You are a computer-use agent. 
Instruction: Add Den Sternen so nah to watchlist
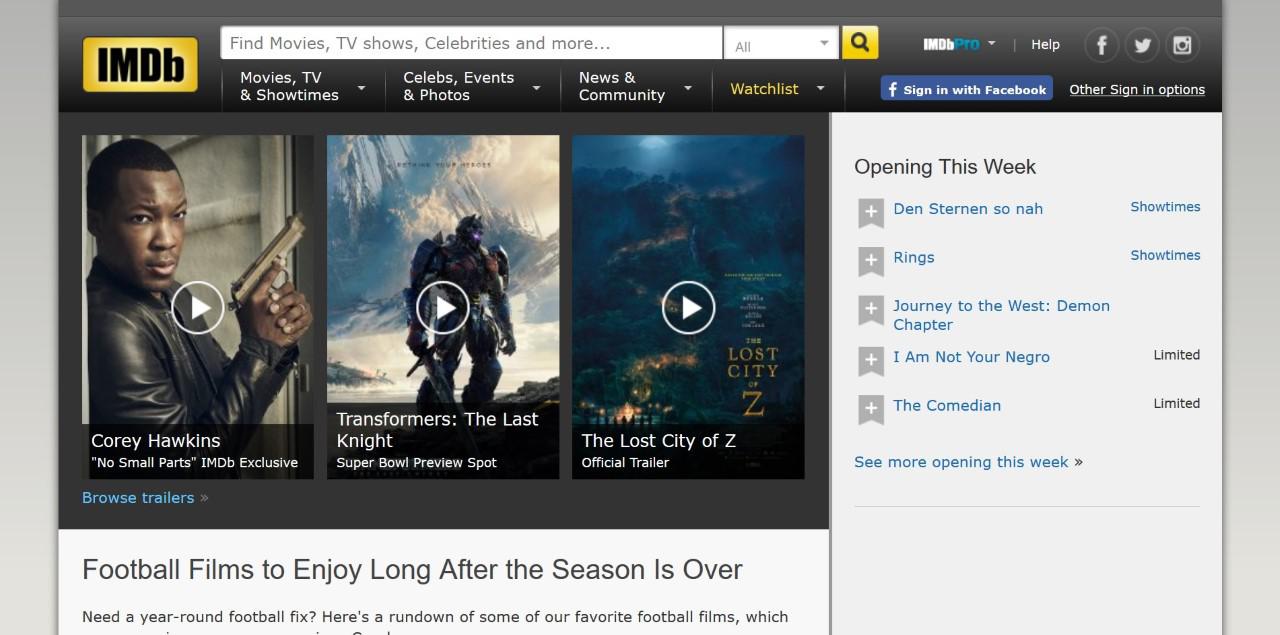pyautogui.click(x=871, y=212)
